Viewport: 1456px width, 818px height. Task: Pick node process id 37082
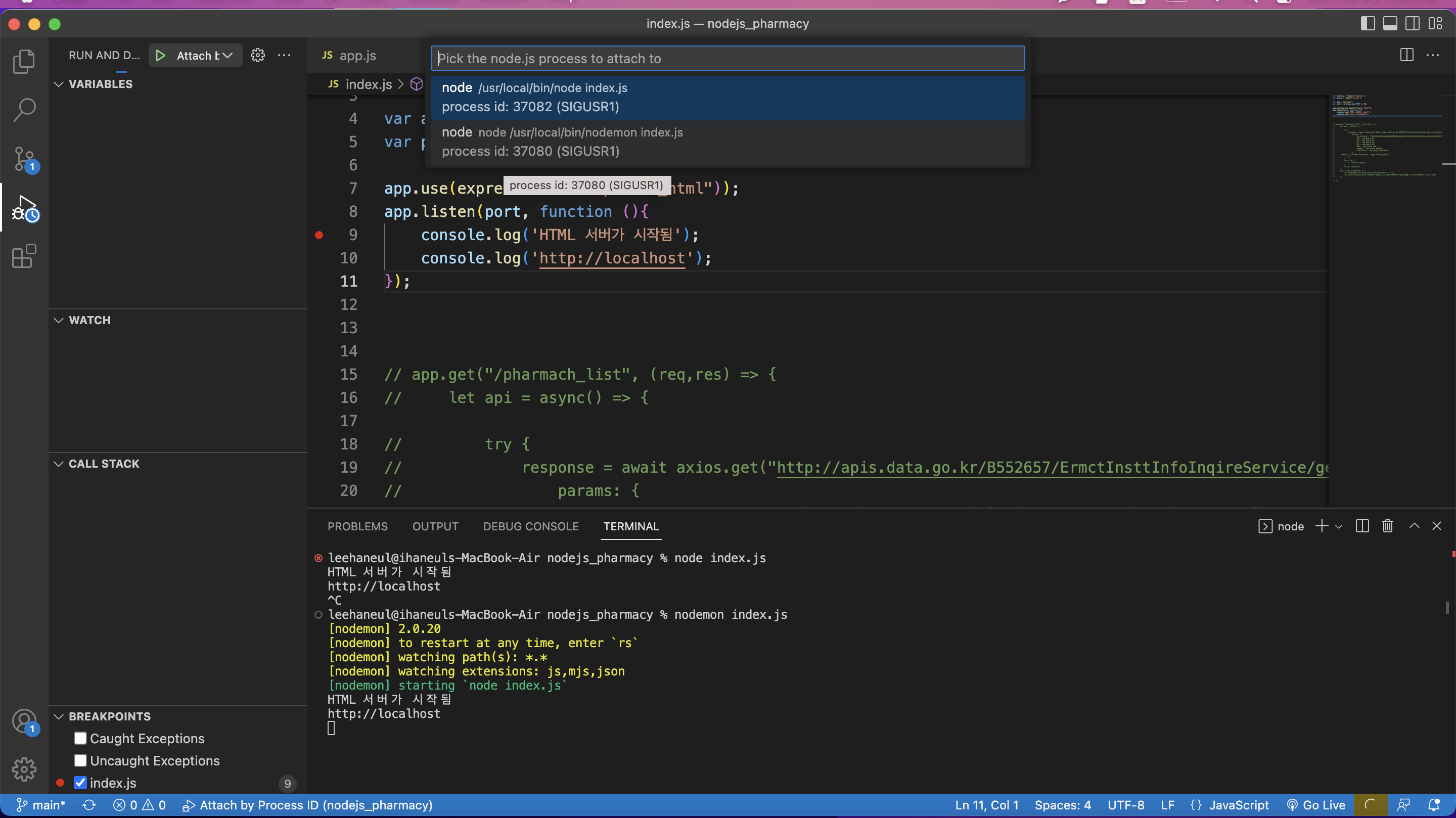pyautogui.click(x=727, y=97)
